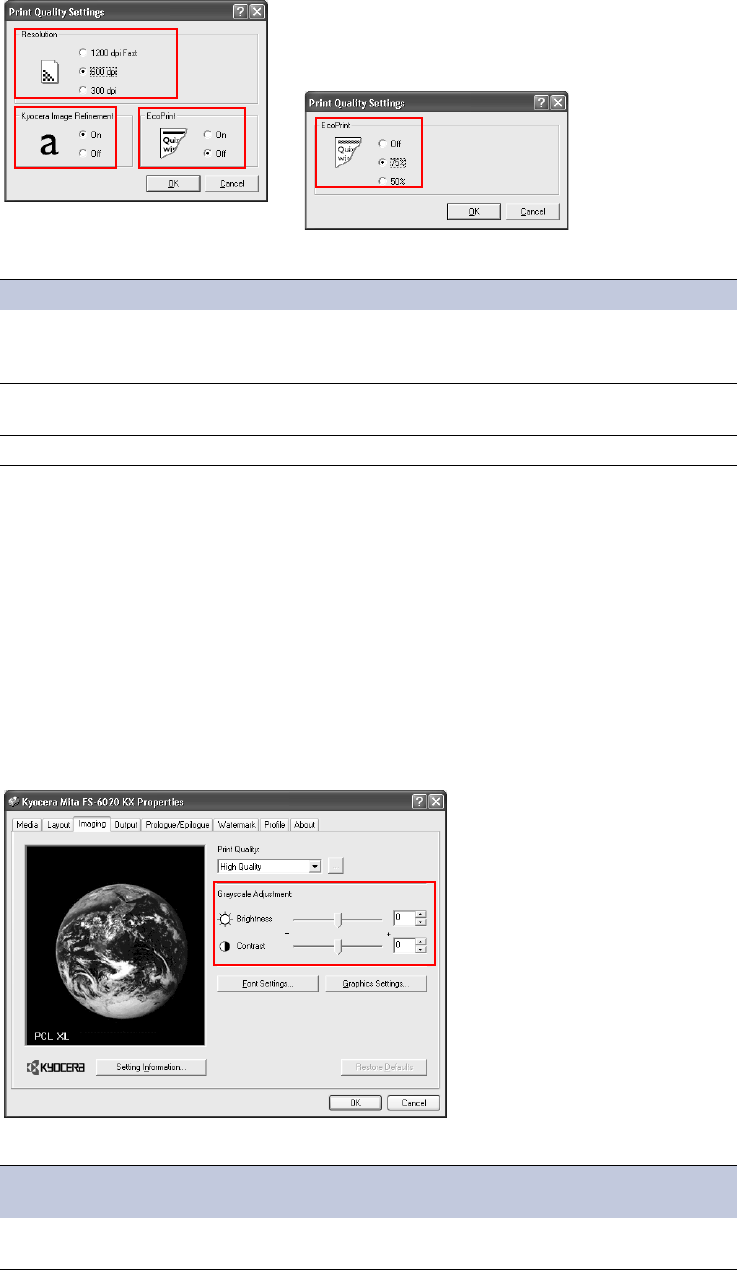Choose the 50% EcoPrint option
Image resolution: width=737 pixels, height=1270 pixels.
pyautogui.click(x=382, y=180)
